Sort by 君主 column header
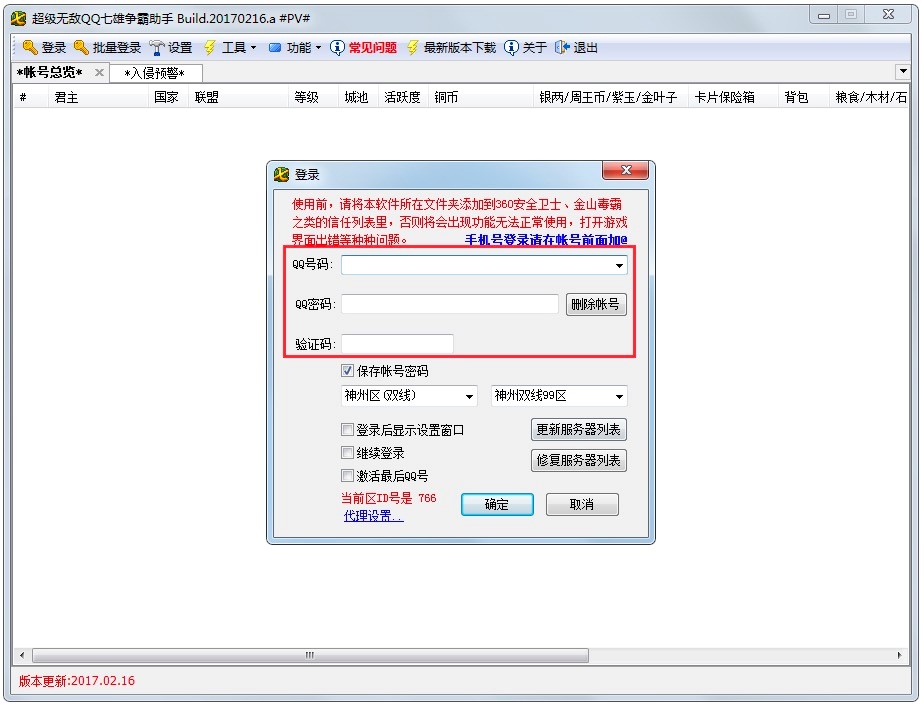 tap(97, 97)
